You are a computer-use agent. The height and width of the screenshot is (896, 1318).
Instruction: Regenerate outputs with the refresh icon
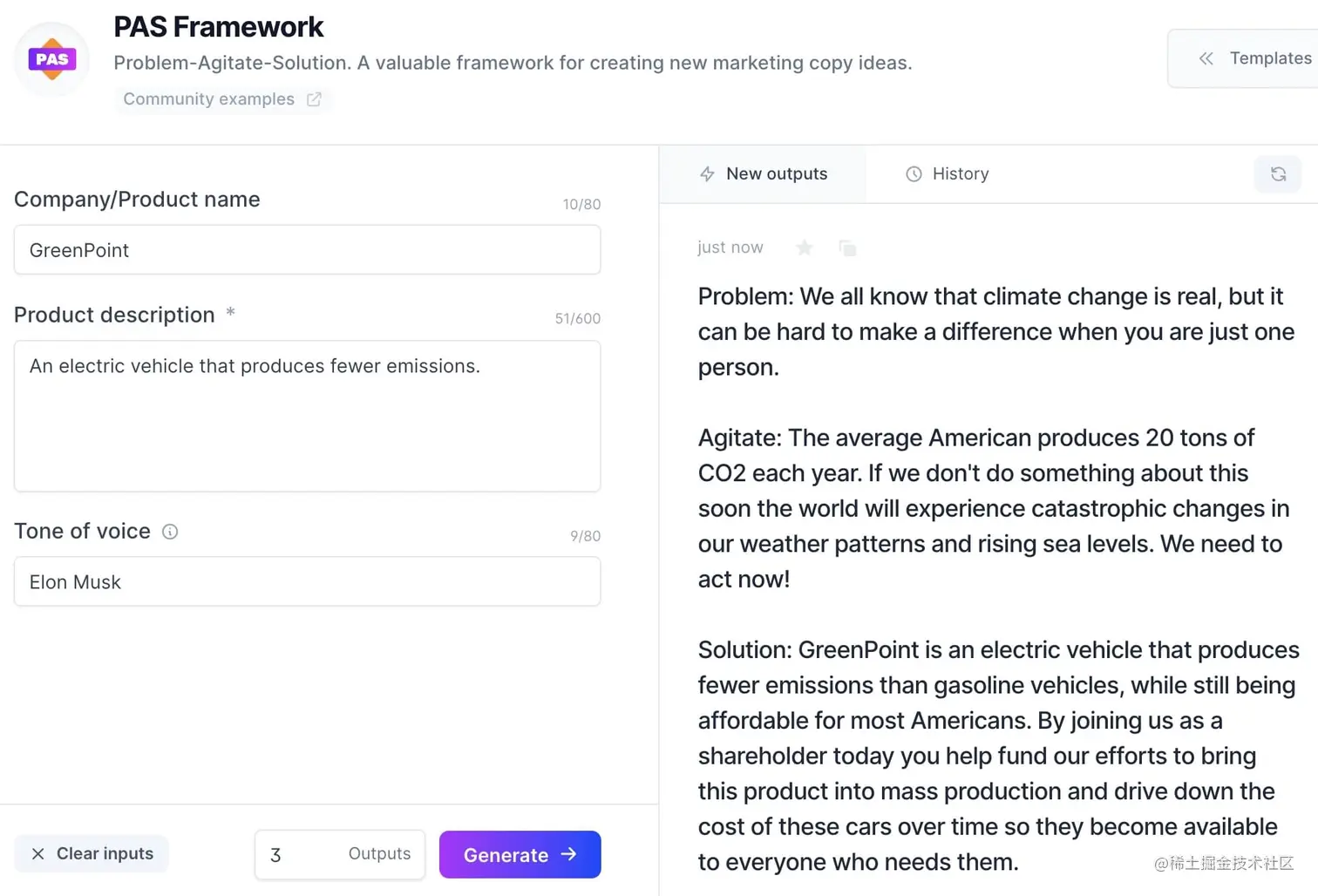[1278, 173]
